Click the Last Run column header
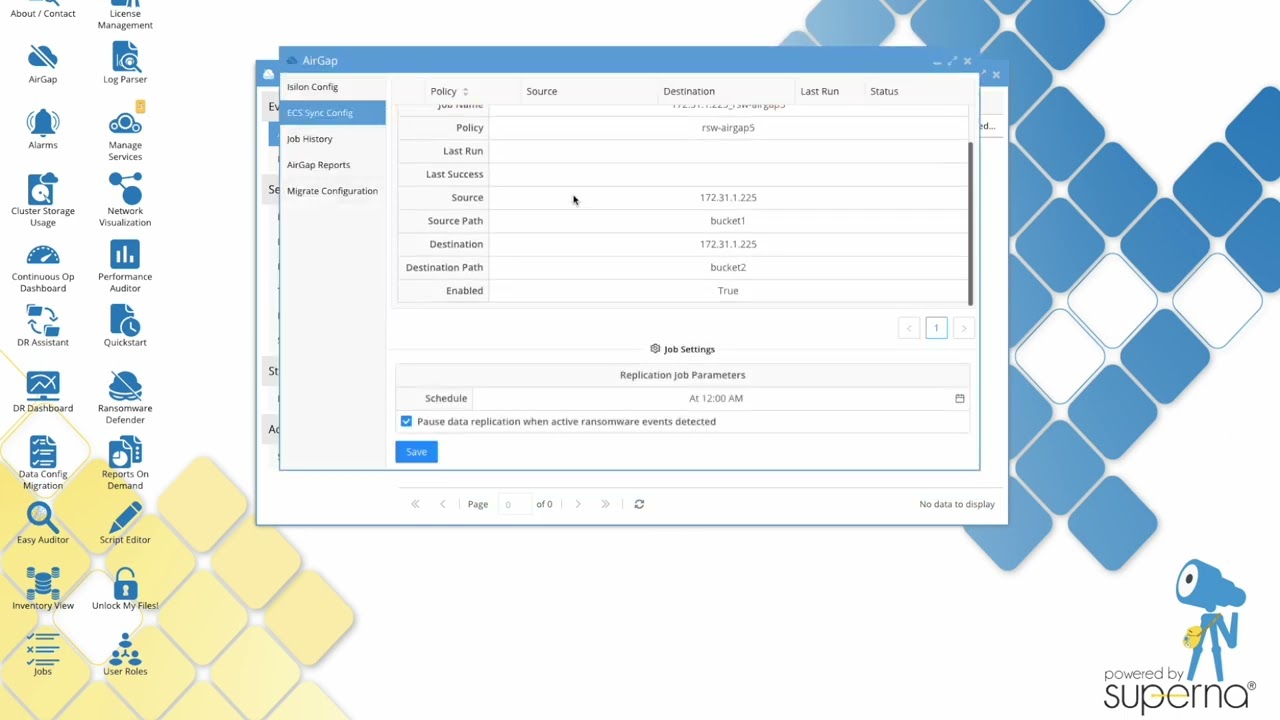This screenshot has width=1280, height=720. point(819,91)
